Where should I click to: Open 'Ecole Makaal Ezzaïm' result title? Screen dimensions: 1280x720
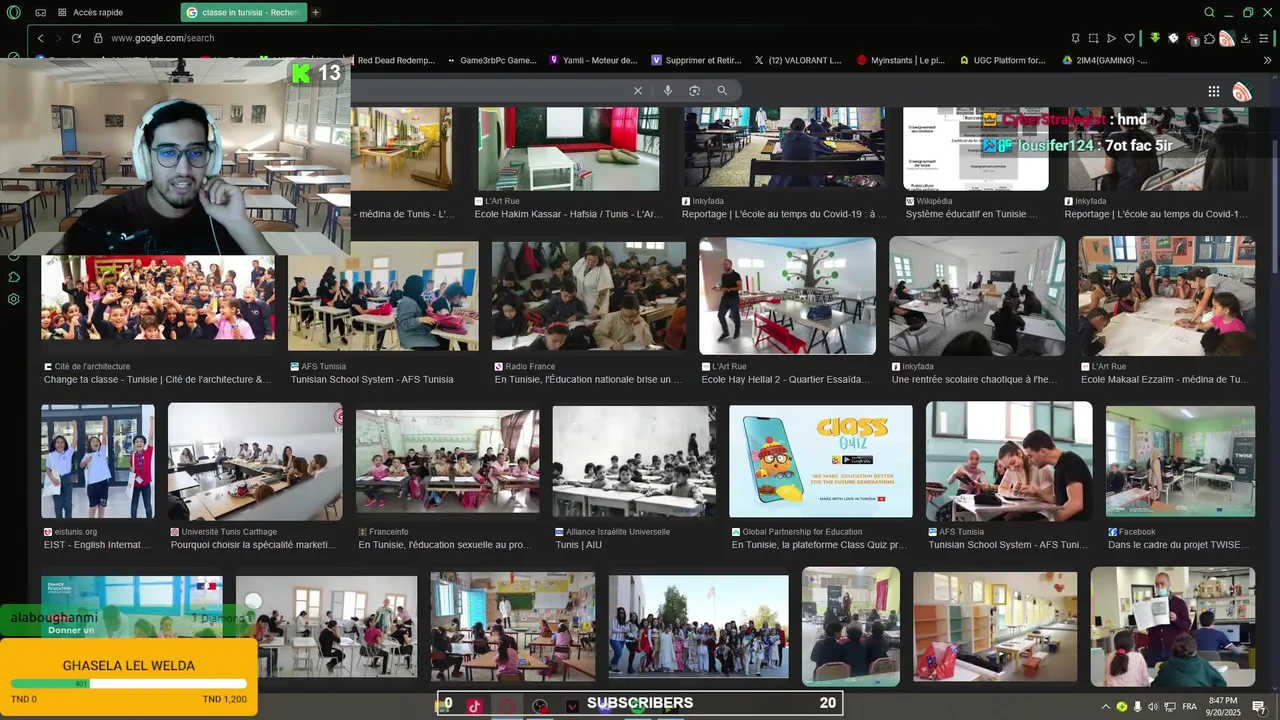tap(1165, 380)
